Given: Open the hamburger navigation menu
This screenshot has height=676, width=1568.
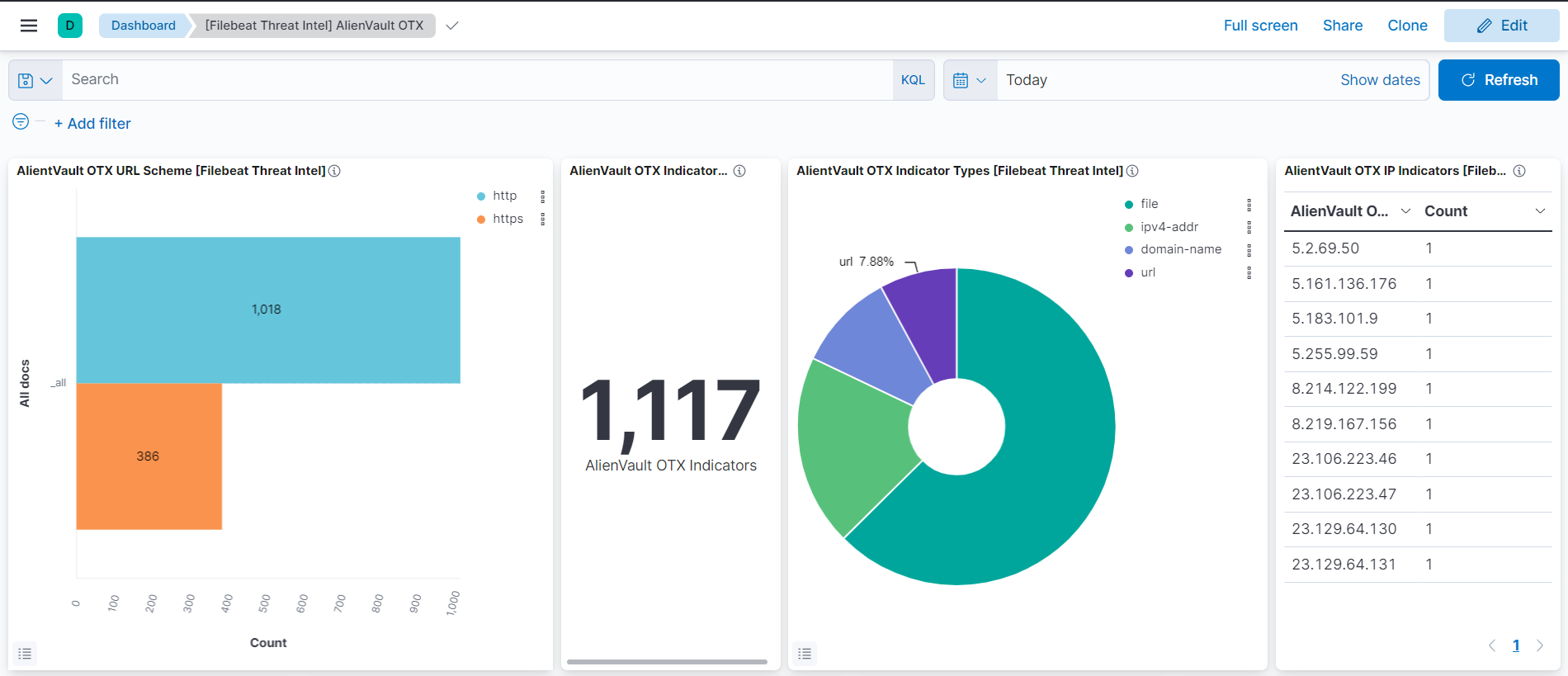Looking at the screenshot, I should 29,26.
